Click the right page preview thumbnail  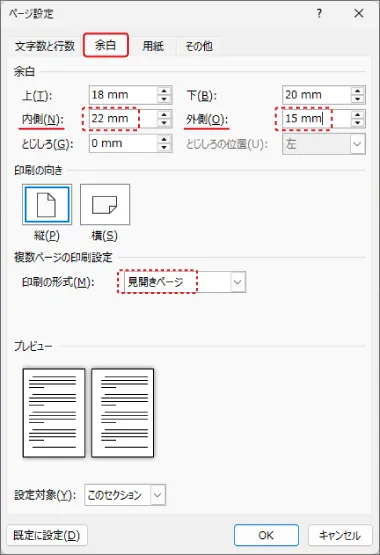122,413
